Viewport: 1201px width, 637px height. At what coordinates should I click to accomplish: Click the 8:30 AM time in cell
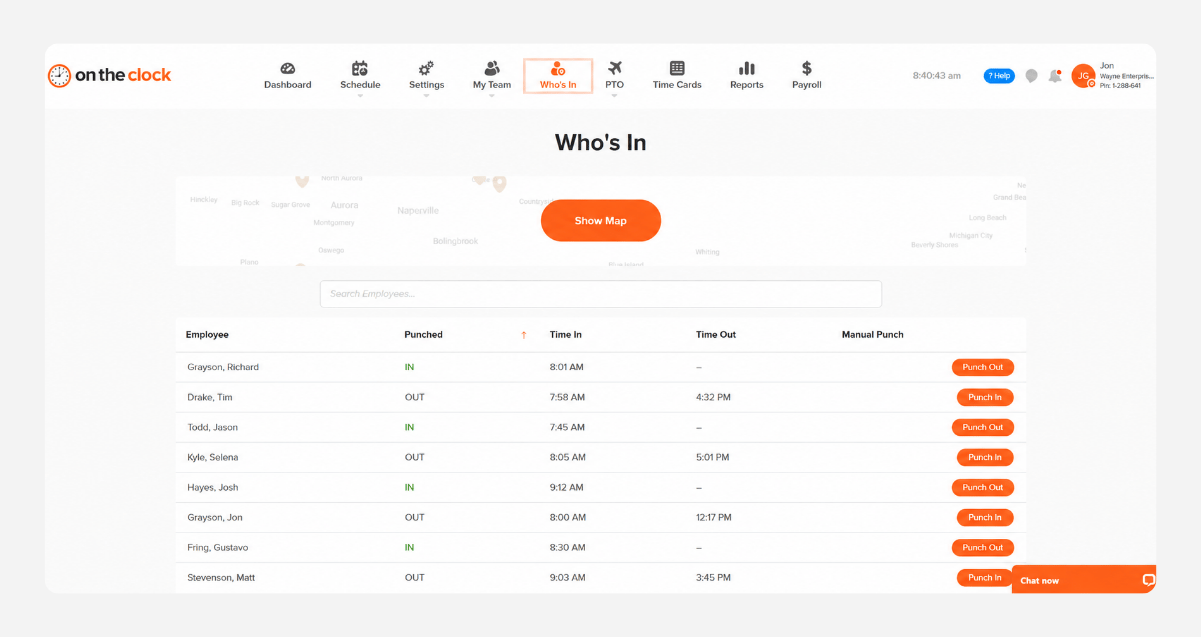click(x=567, y=547)
